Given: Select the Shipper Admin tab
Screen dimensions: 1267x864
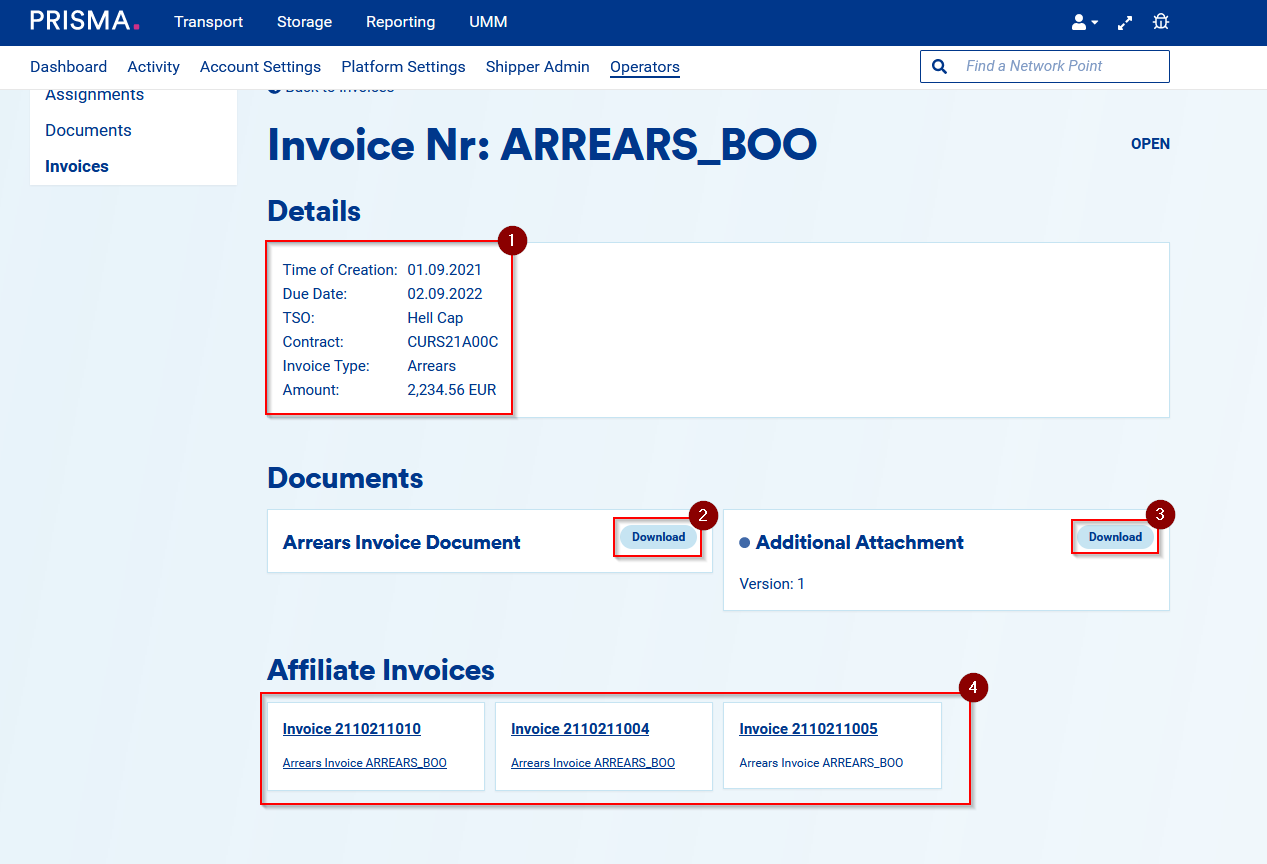Looking at the screenshot, I should coord(537,67).
